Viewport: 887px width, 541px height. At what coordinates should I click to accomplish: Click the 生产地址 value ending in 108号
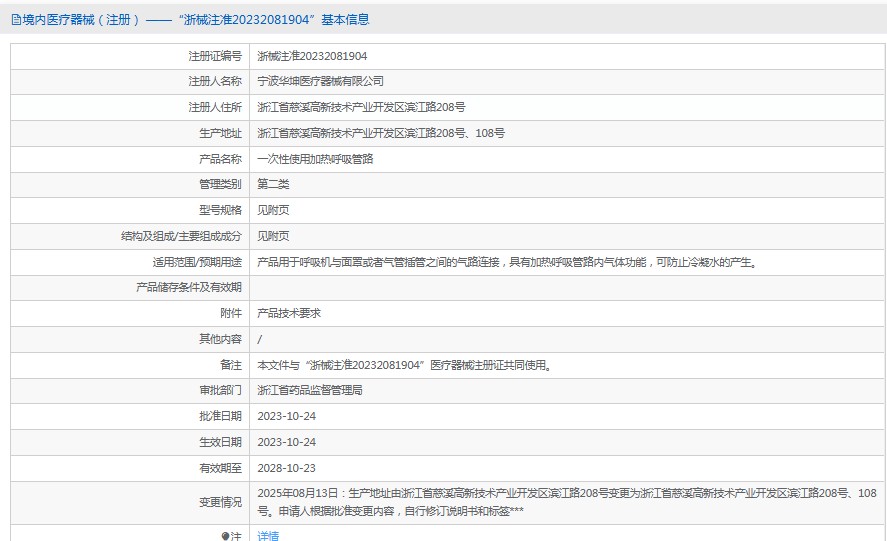coord(381,133)
